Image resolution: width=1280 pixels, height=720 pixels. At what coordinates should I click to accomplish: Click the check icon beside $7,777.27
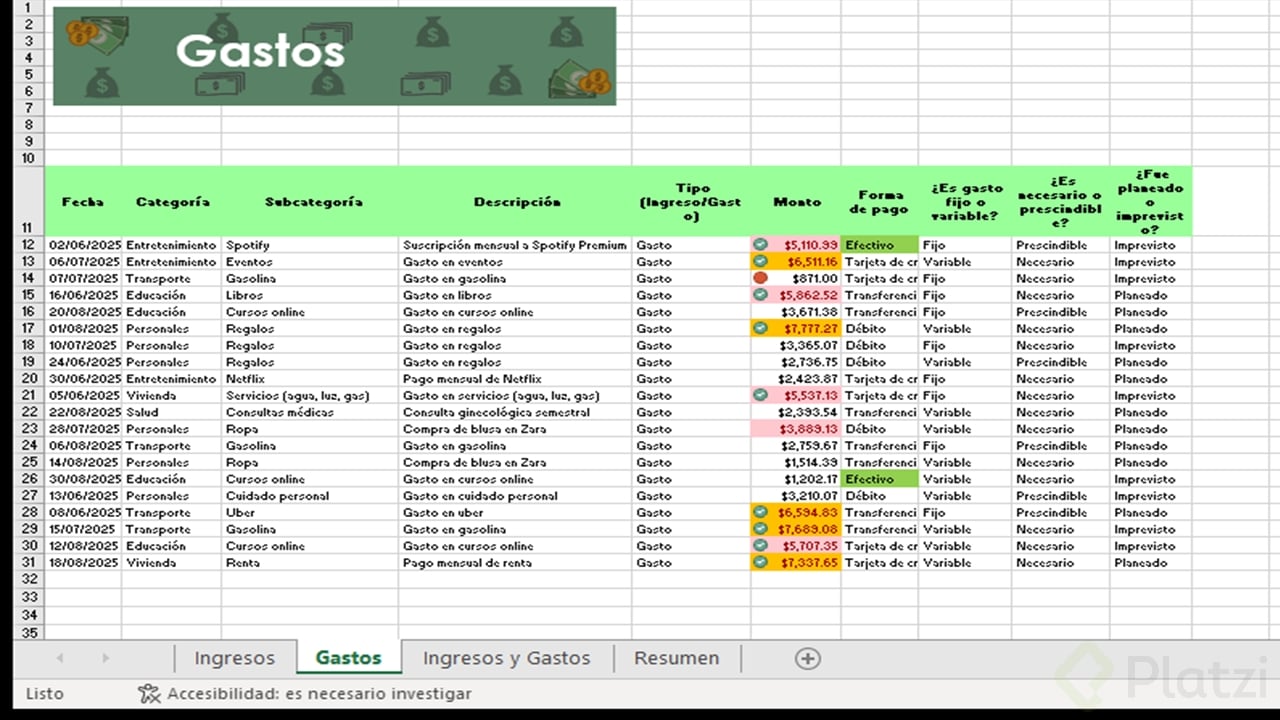click(x=760, y=328)
